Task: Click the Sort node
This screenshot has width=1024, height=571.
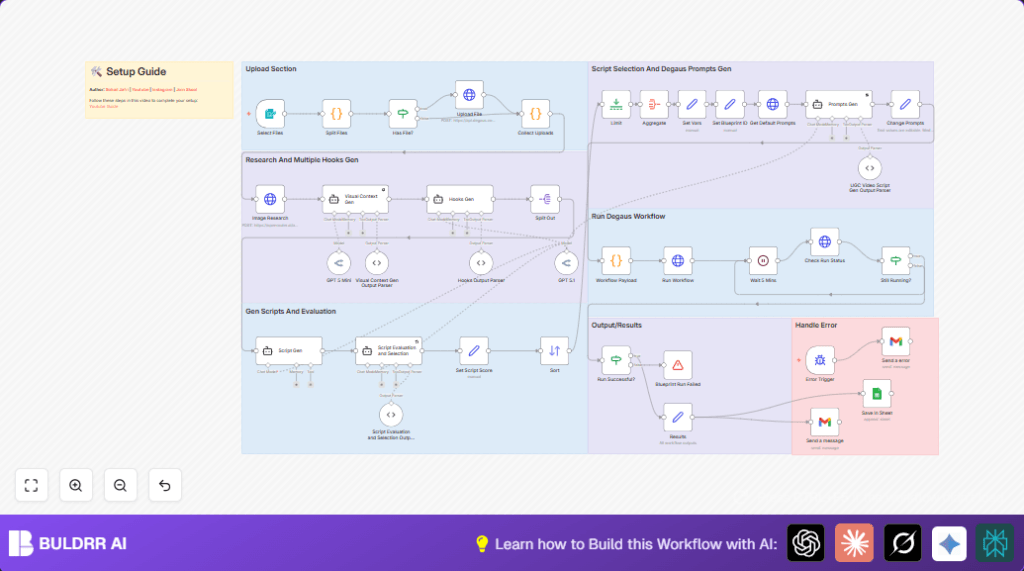Action: [x=554, y=350]
